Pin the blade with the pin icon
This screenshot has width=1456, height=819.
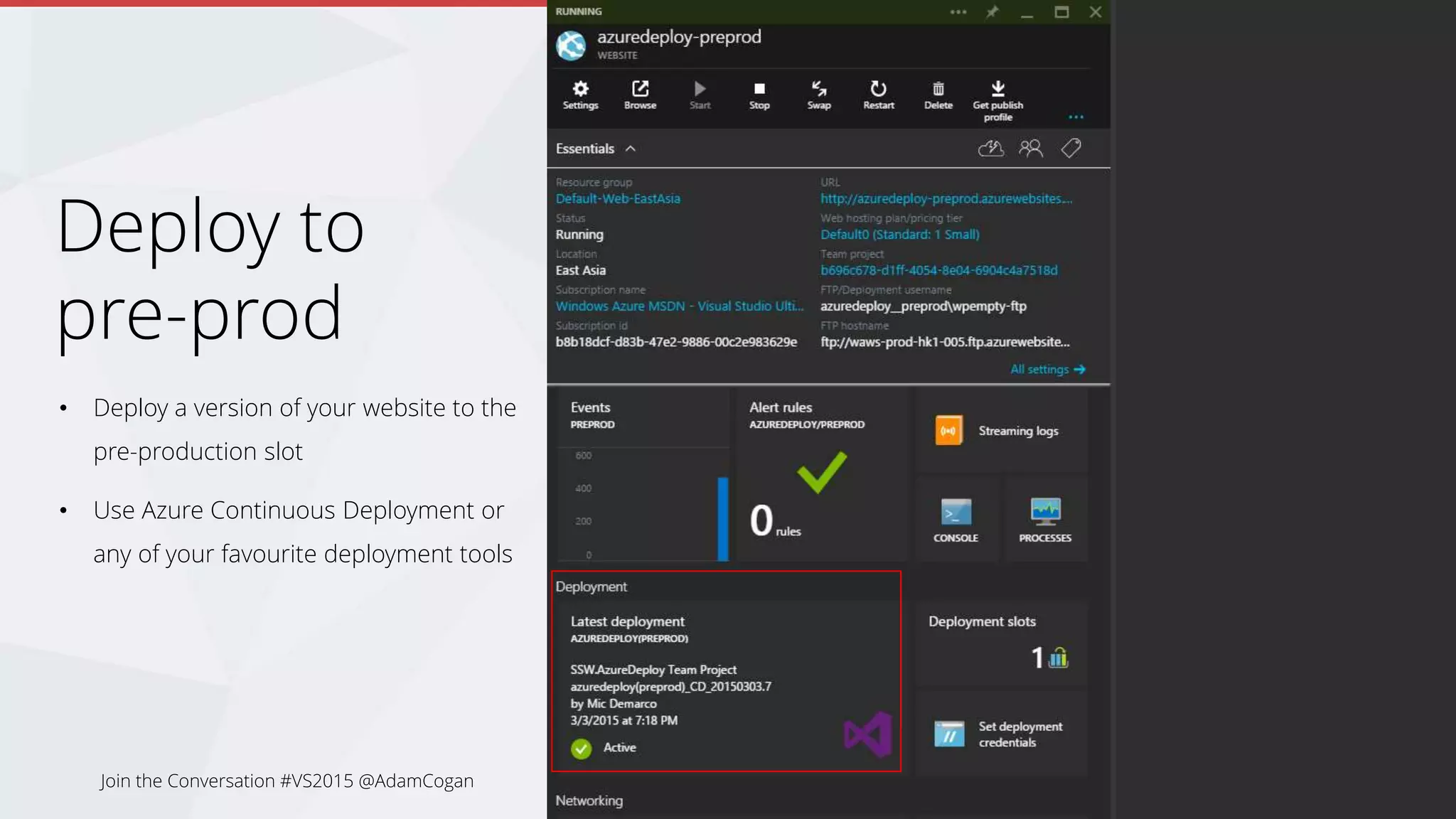tap(992, 11)
